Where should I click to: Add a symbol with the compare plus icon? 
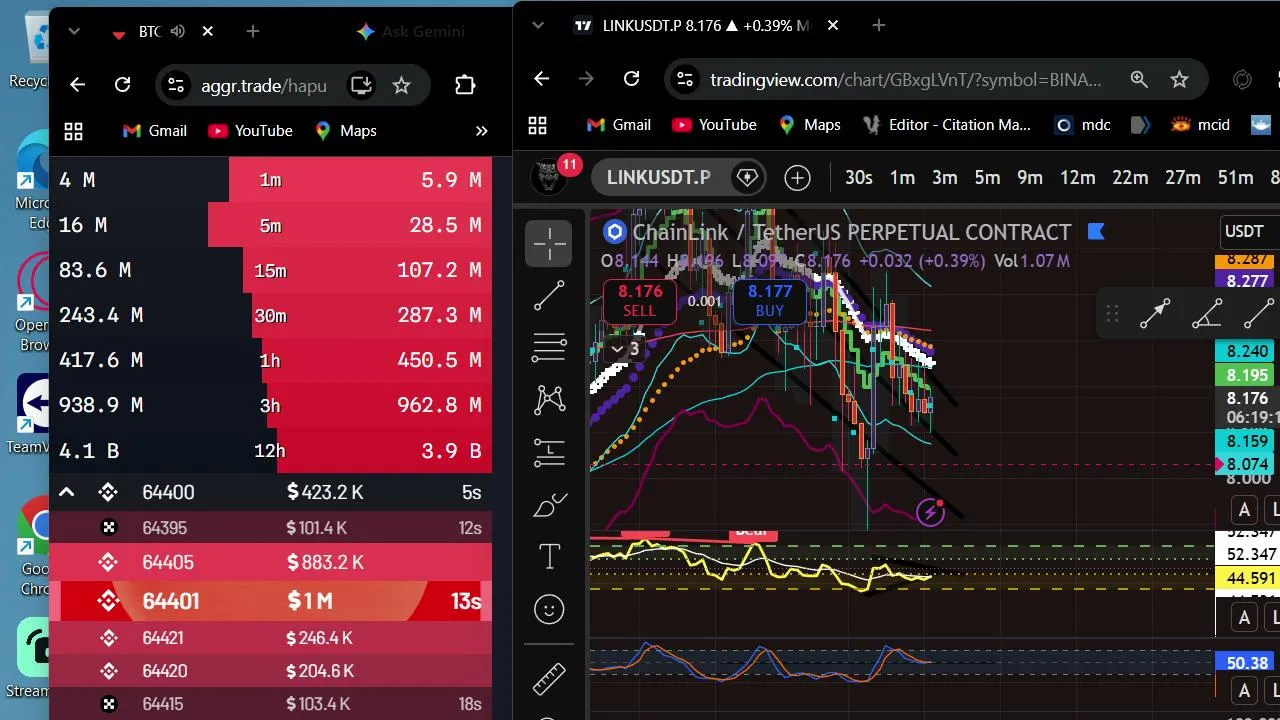797,178
